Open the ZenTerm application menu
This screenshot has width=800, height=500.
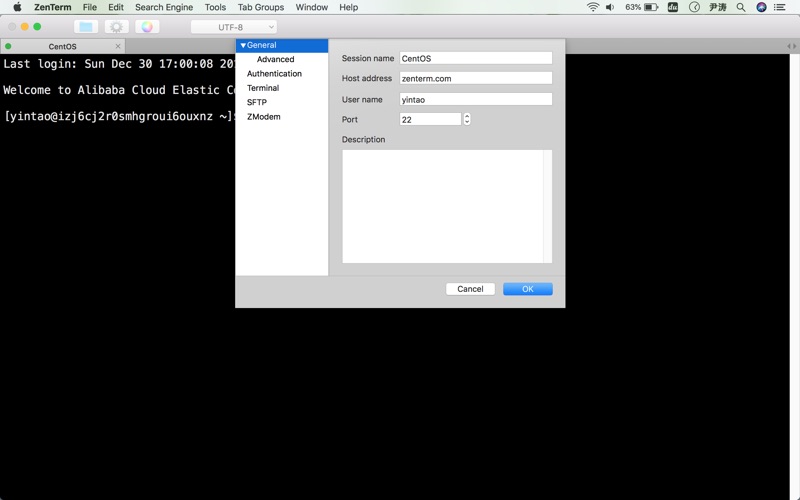[53, 7]
